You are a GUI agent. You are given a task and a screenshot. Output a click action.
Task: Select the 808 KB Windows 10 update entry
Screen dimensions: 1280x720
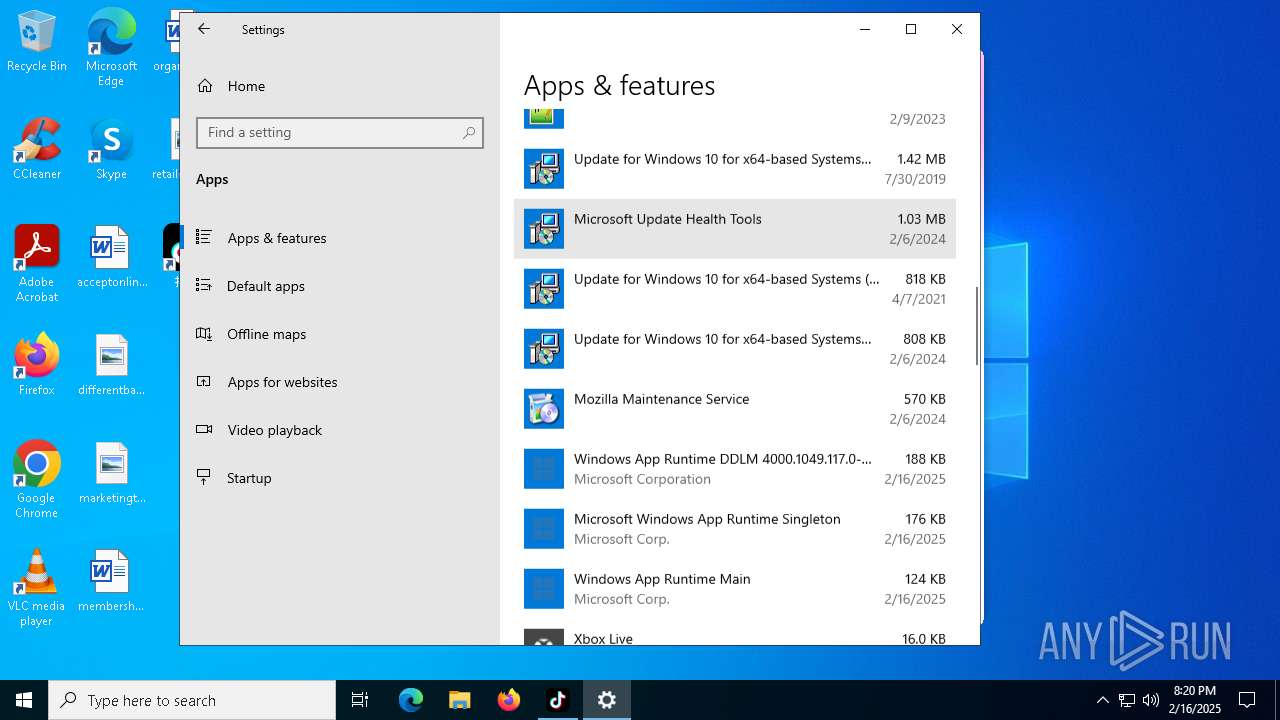coord(735,349)
